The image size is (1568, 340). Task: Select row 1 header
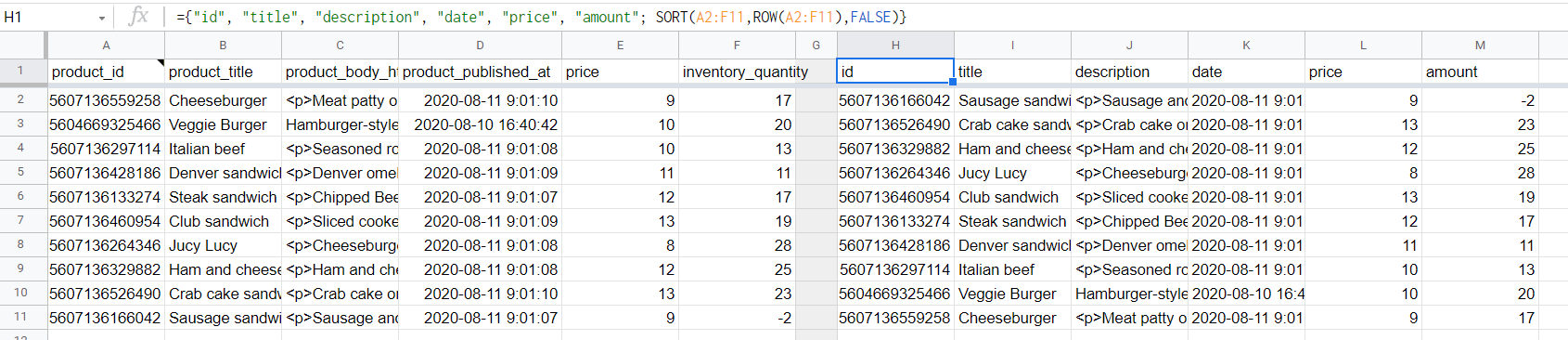(21, 71)
